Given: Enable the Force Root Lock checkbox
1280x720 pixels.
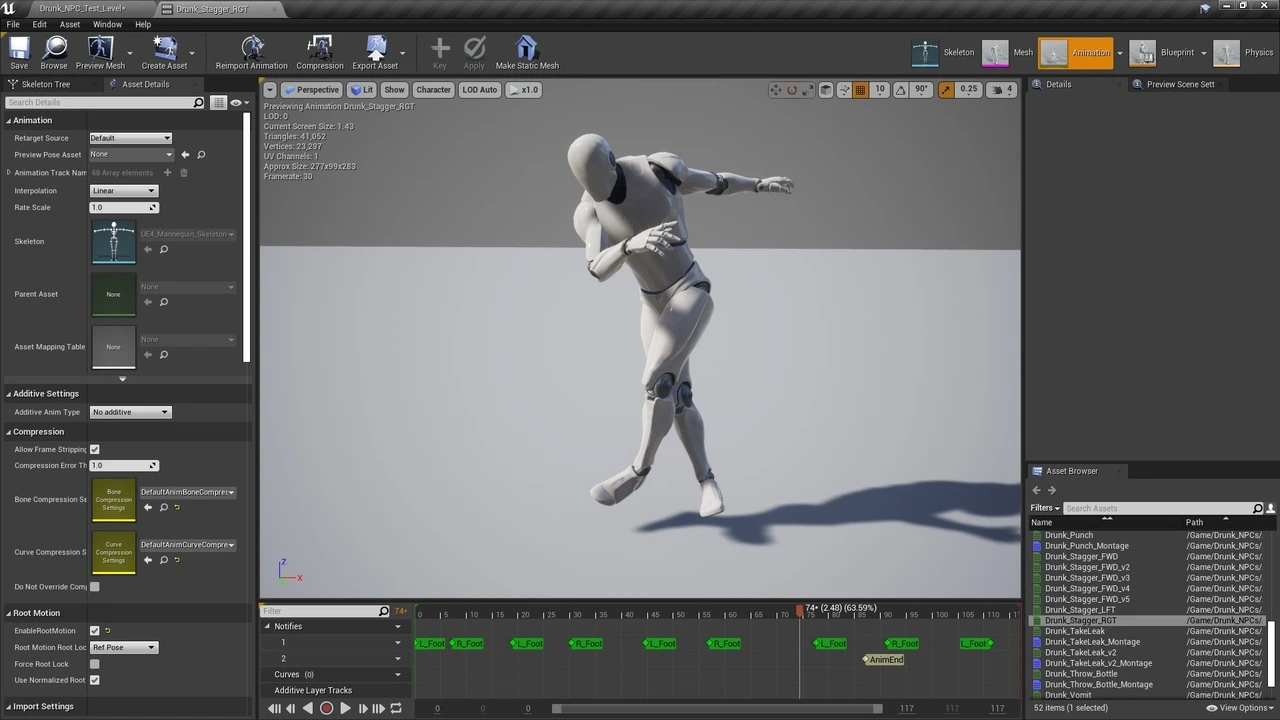Looking at the screenshot, I should coord(95,664).
